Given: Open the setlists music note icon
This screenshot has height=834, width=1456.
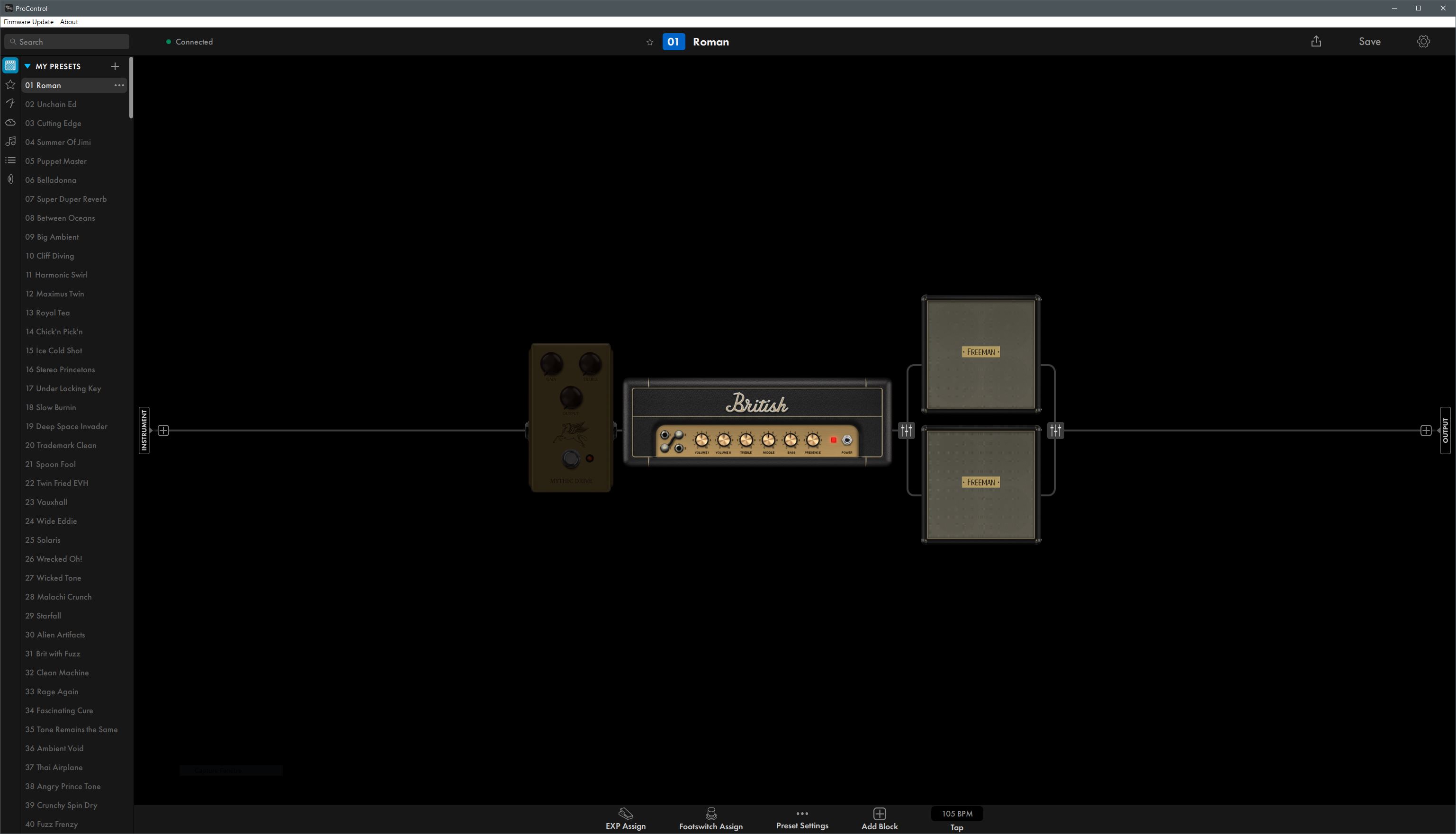Looking at the screenshot, I should pyautogui.click(x=10, y=141).
